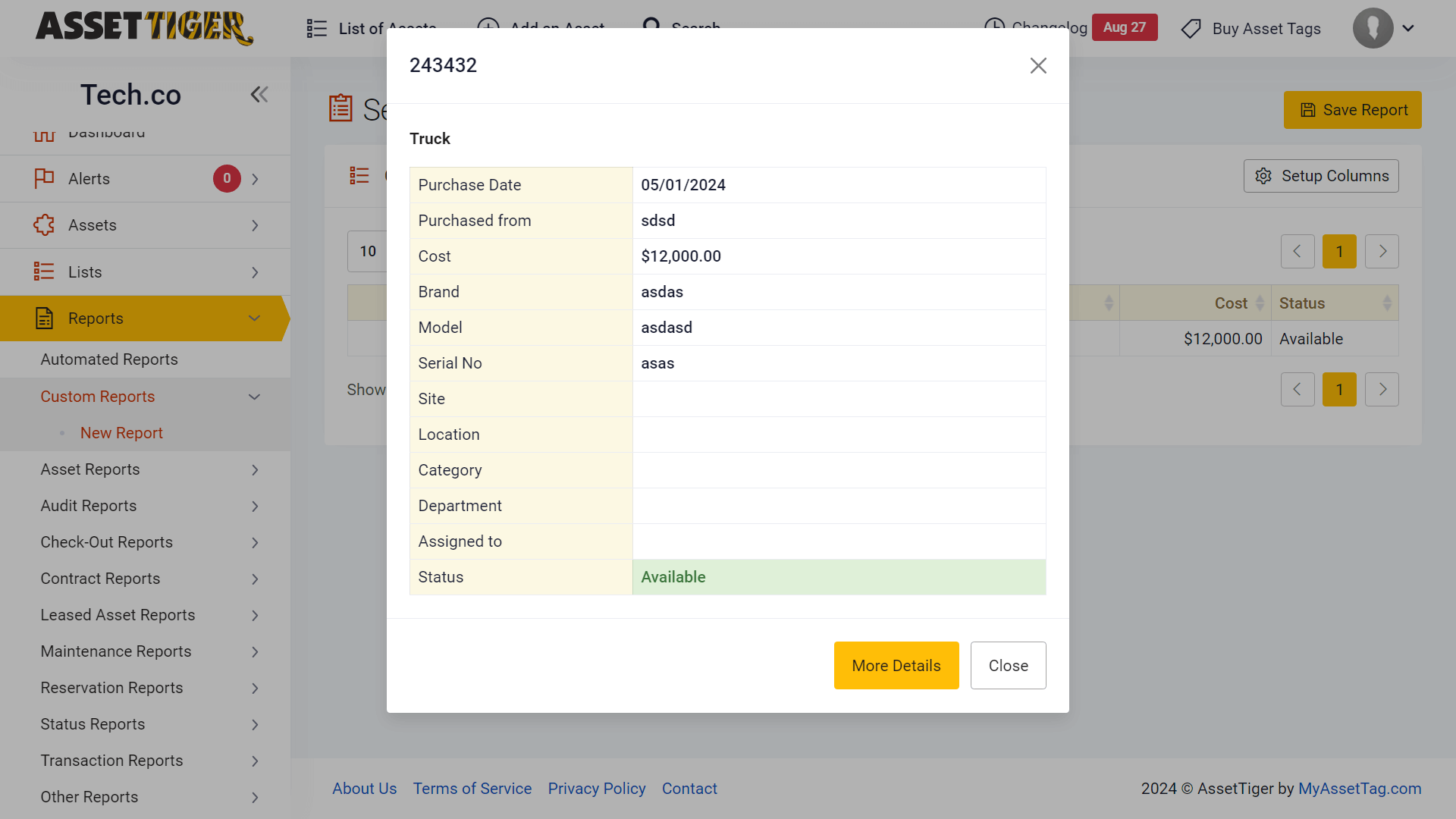The image size is (1456, 819).
Task: Click the red alerts count badge
Action: tap(227, 178)
